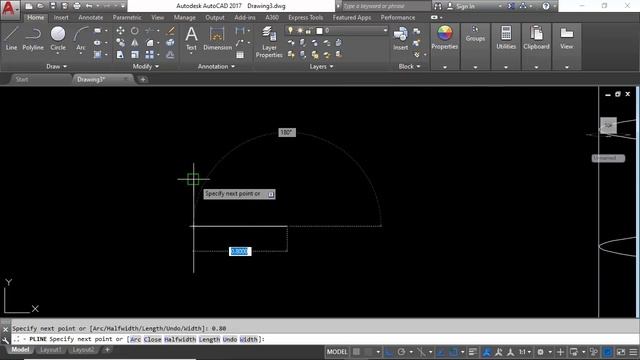Switch to the Start file tab
The height and width of the screenshot is (360, 640).
coord(22,80)
